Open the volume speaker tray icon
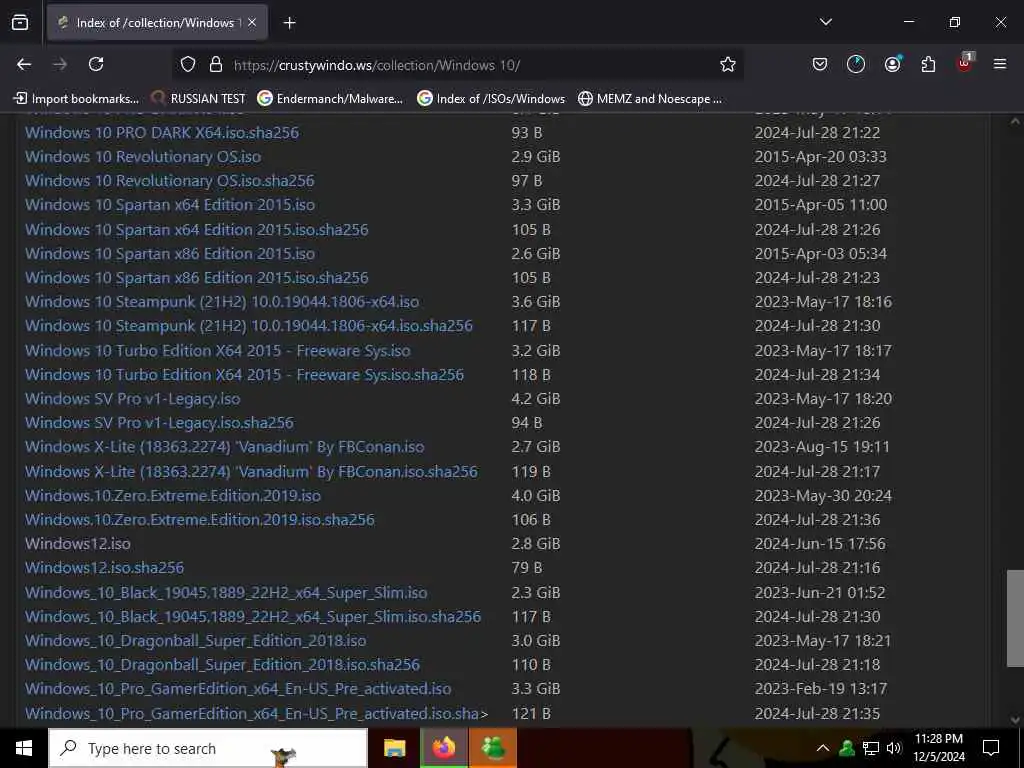This screenshot has height=768, width=1024. [x=894, y=748]
